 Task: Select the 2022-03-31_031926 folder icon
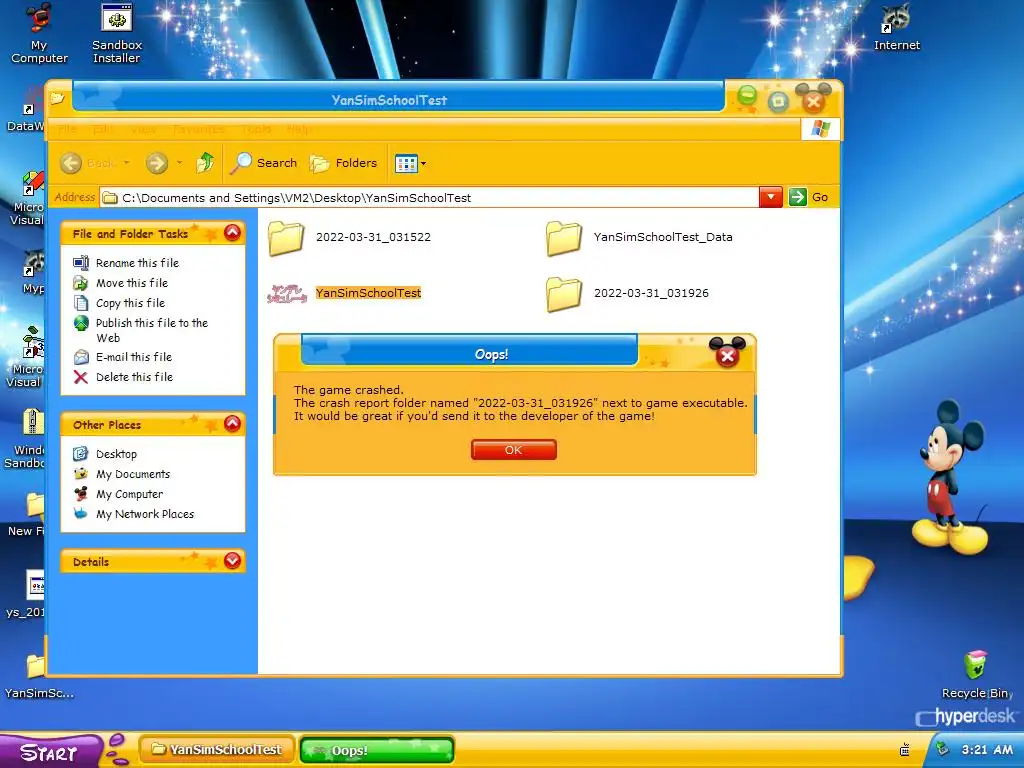(x=564, y=294)
